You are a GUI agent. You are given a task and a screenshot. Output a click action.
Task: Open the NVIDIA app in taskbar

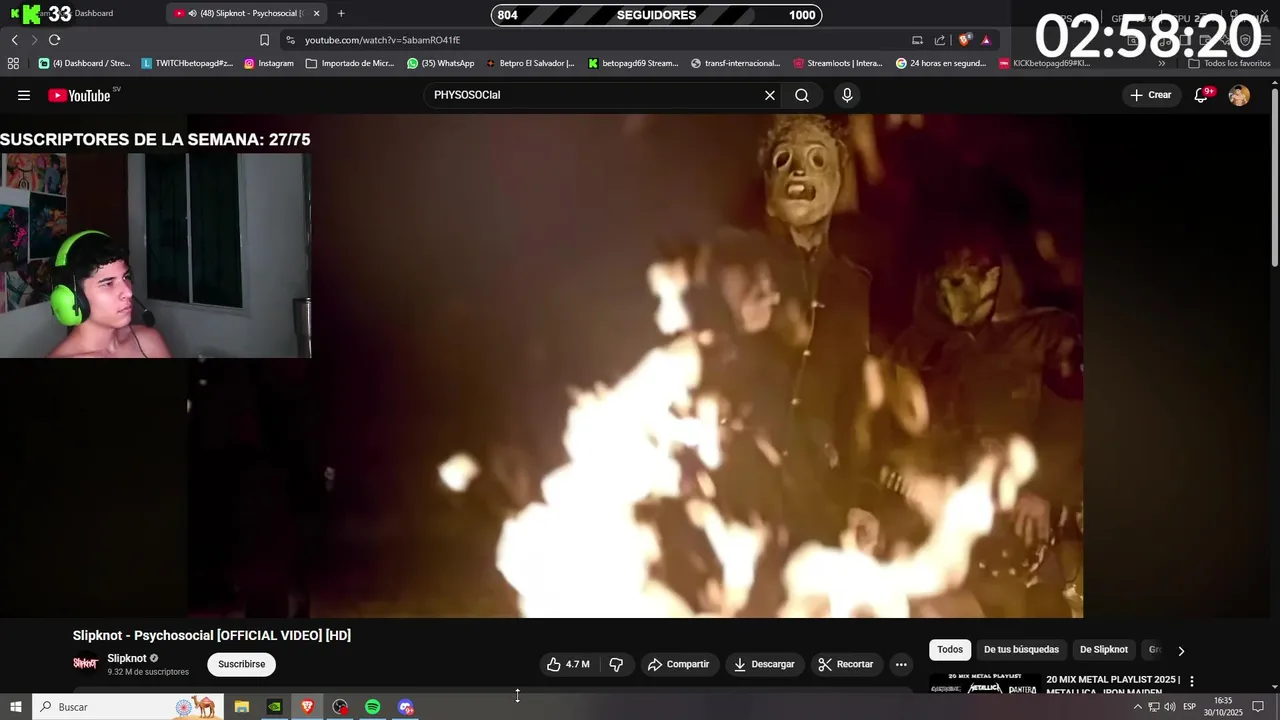point(275,707)
